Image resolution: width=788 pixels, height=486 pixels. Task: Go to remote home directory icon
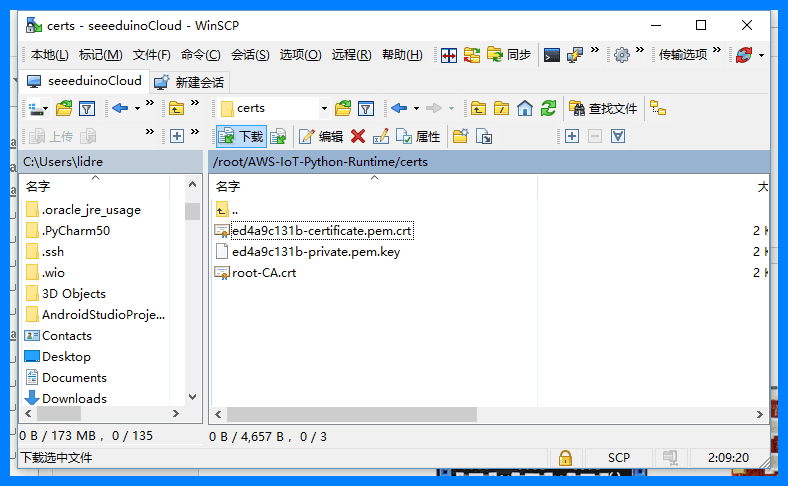click(x=525, y=108)
